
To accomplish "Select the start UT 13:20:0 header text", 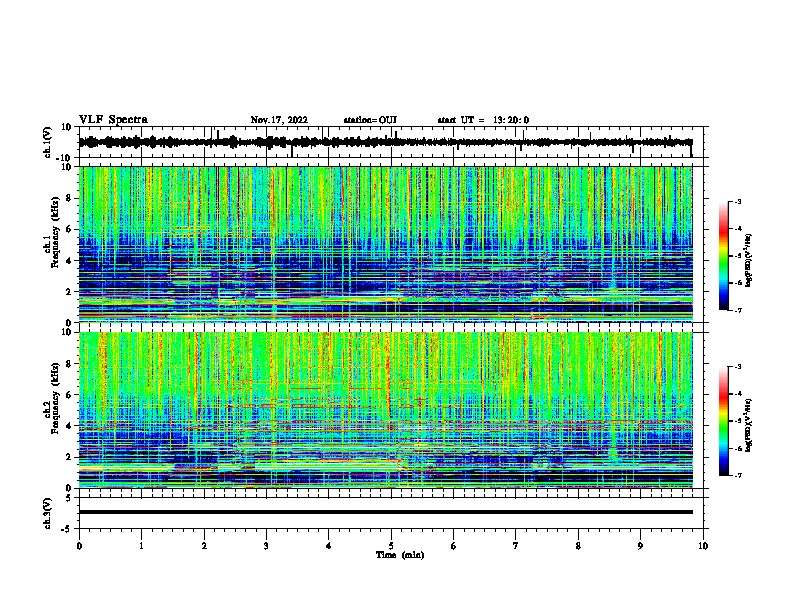I will pos(483,120).
